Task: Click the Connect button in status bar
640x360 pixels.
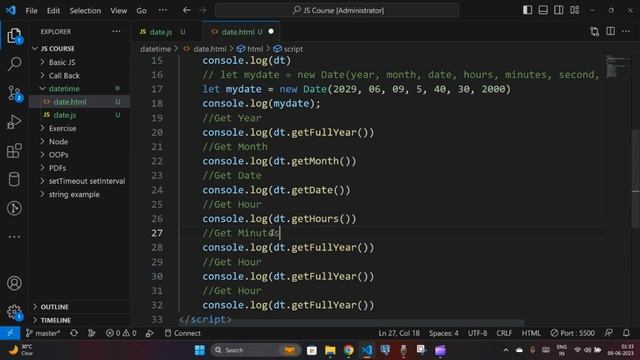Action: pyautogui.click(x=182, y=333)
